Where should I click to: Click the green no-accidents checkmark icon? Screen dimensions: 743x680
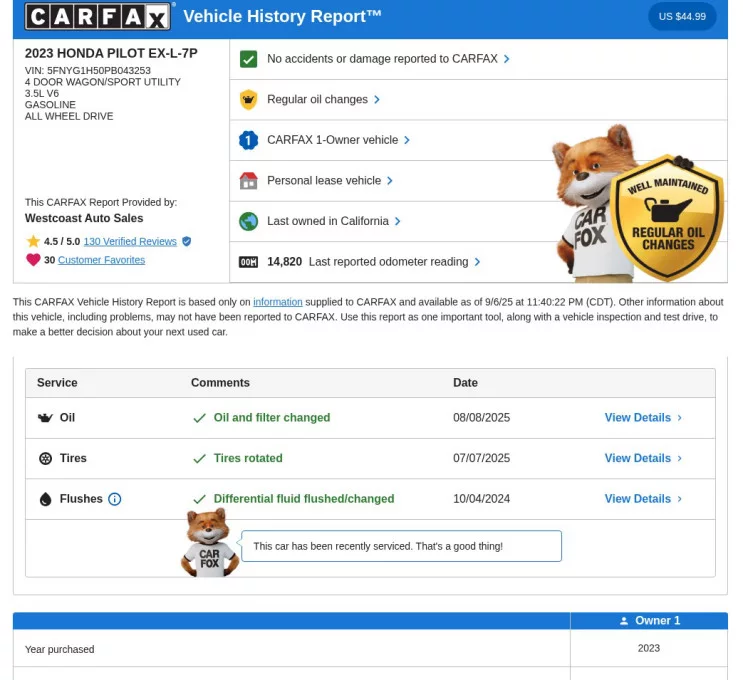point(248,59)
